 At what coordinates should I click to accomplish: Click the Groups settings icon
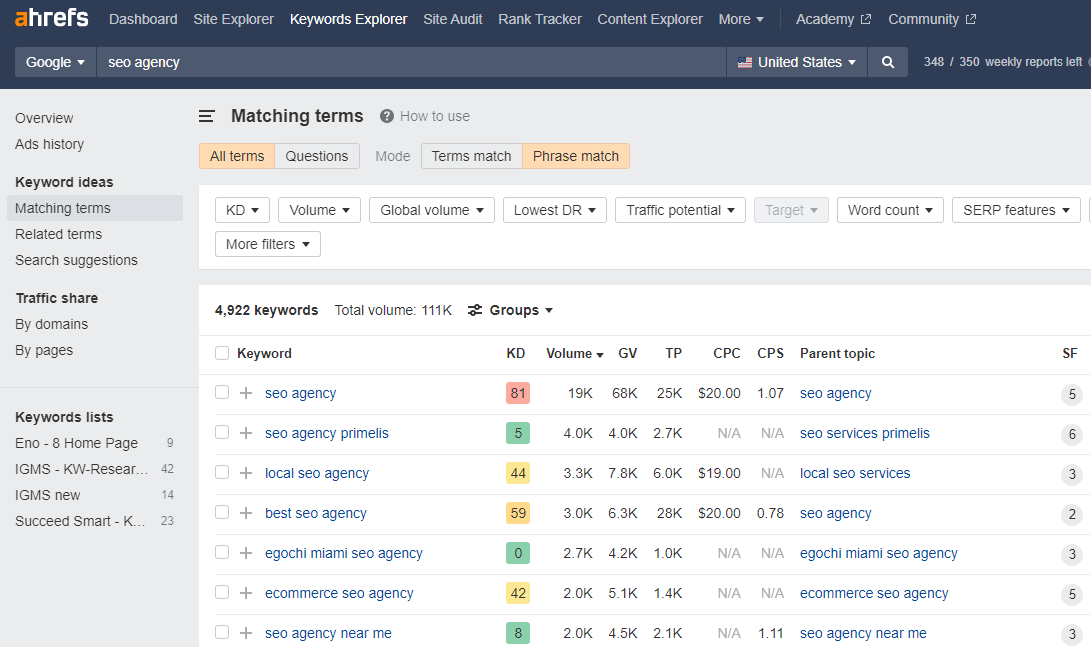pyautogui.click(x=475, y=310)
